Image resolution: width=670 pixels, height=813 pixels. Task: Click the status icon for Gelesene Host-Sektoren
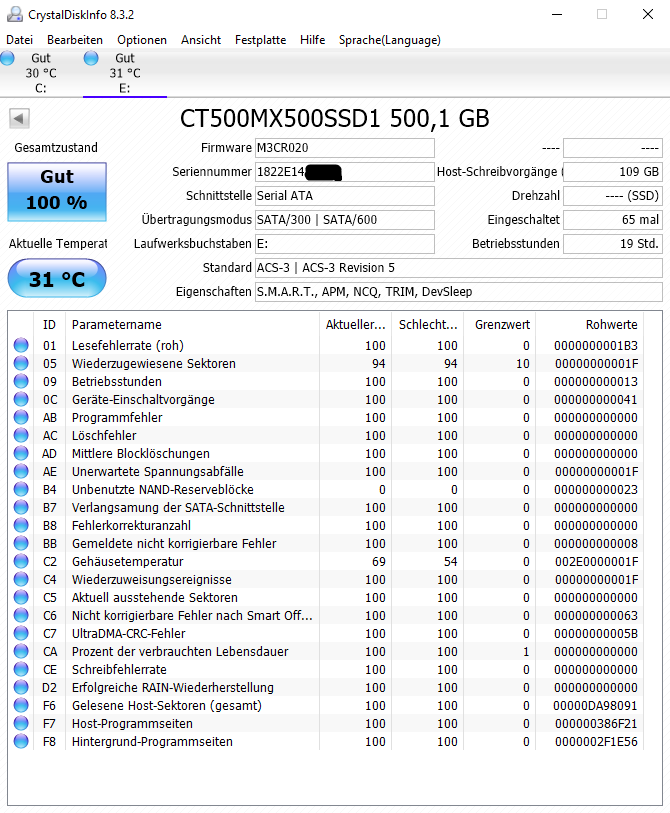click(x=21, y=705)
